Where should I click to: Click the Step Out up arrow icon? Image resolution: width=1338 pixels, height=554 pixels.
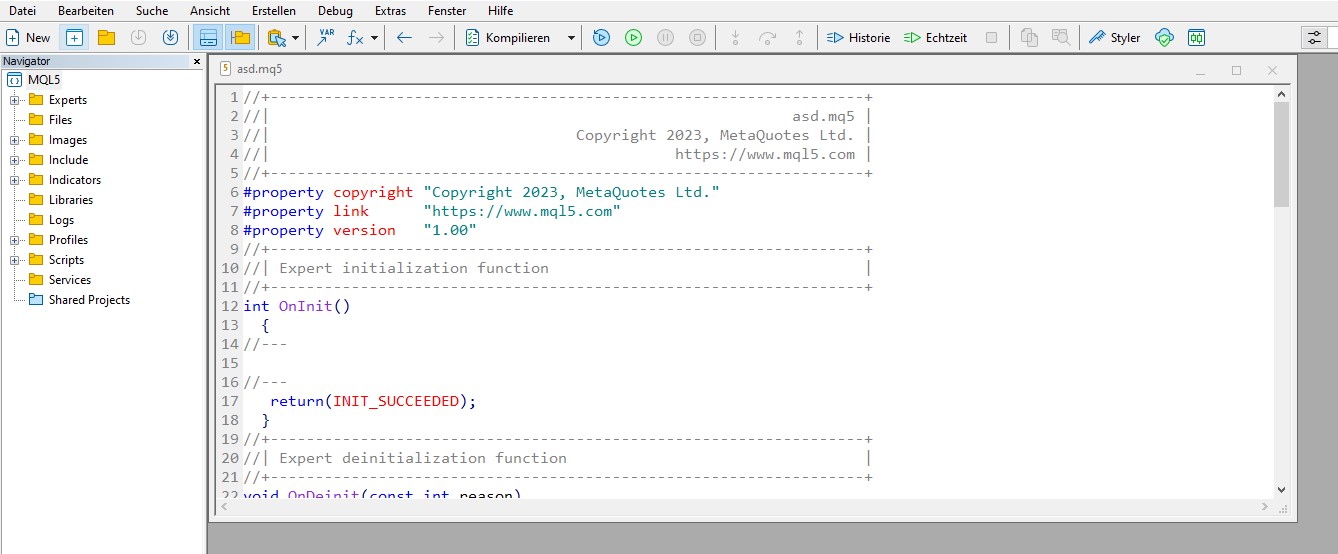[x=799, y=37]
